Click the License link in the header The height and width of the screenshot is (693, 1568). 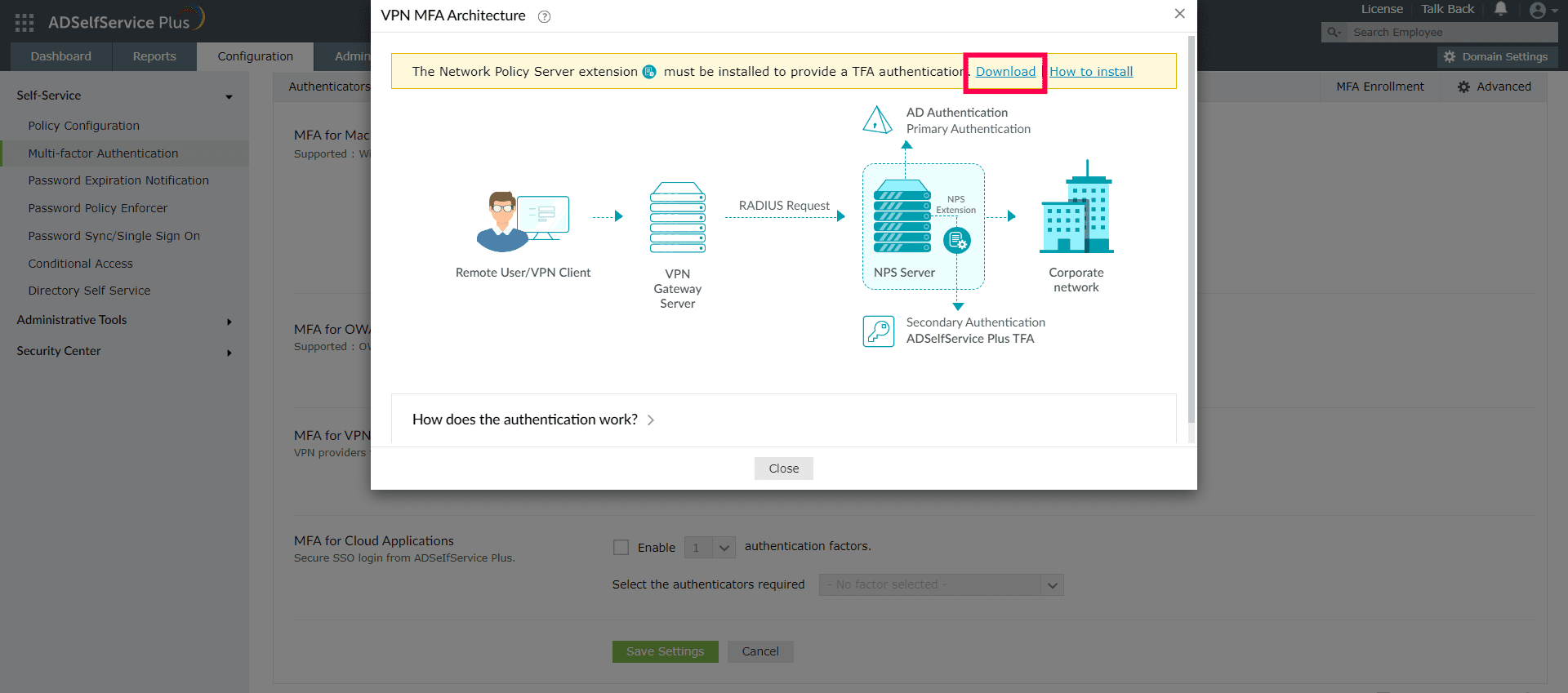pyautogui.click(x=1382, y=9)
